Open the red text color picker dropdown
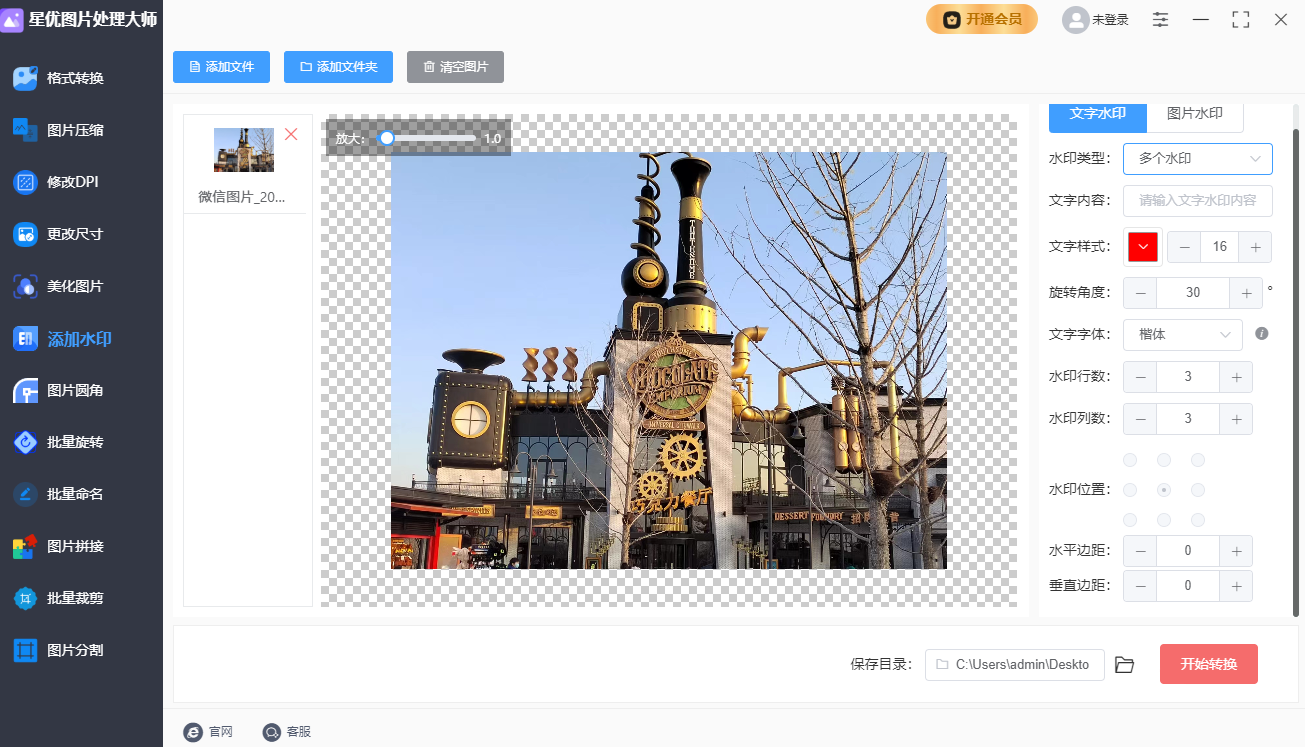 point(1143,248)
